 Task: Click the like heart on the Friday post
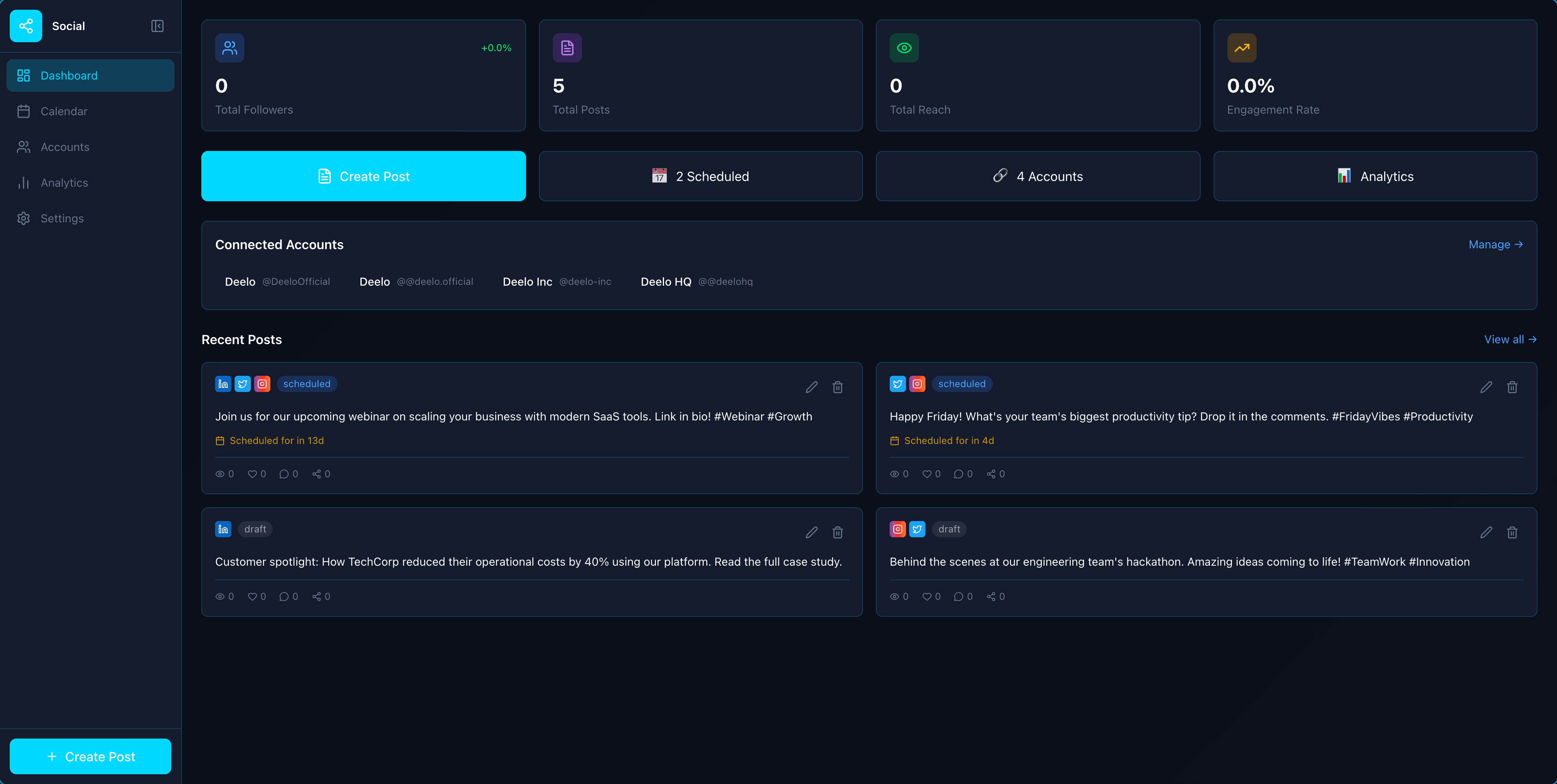pyautogui.click(x=927, y=474)
